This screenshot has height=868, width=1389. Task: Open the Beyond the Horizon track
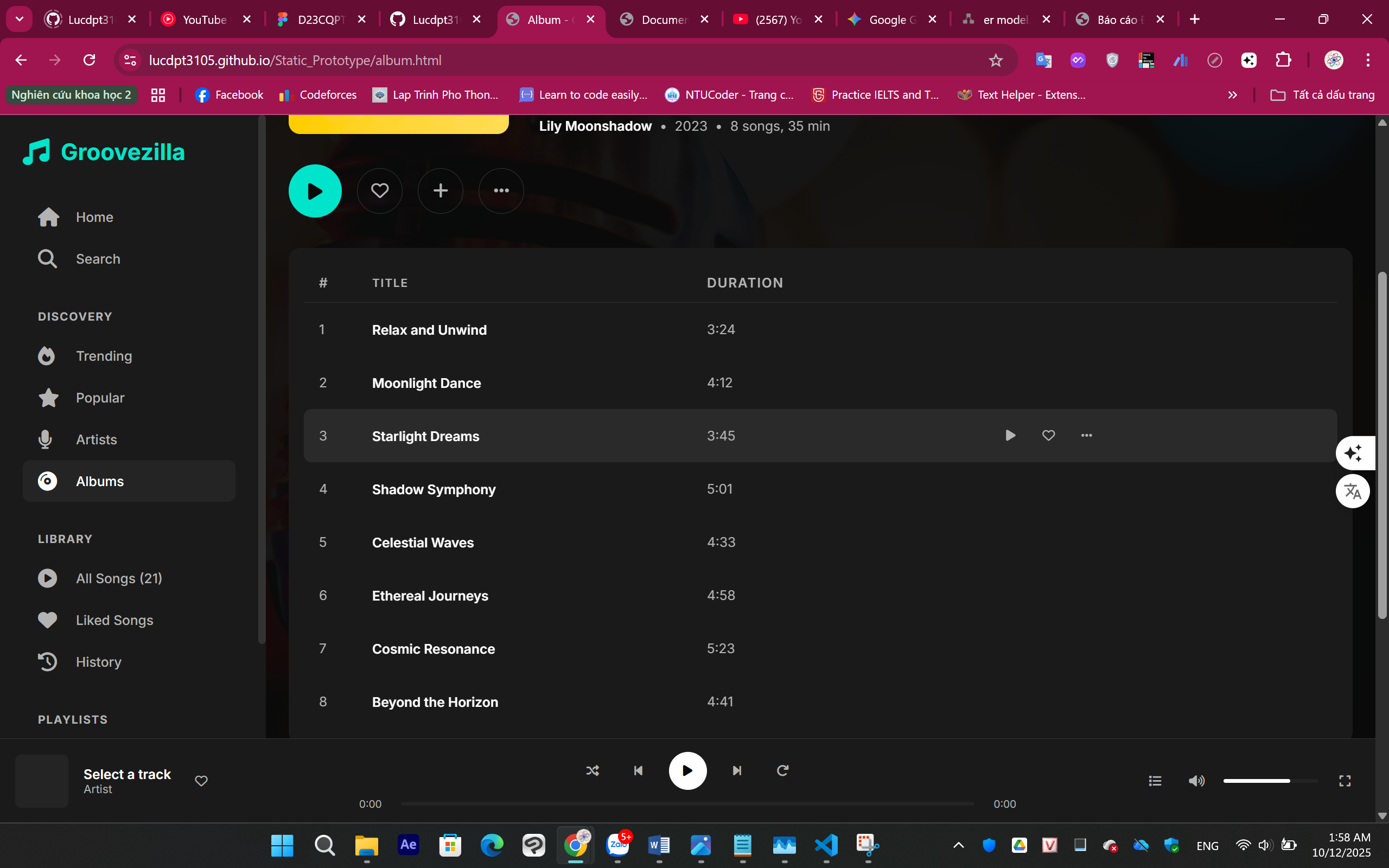tap(435, 702)
